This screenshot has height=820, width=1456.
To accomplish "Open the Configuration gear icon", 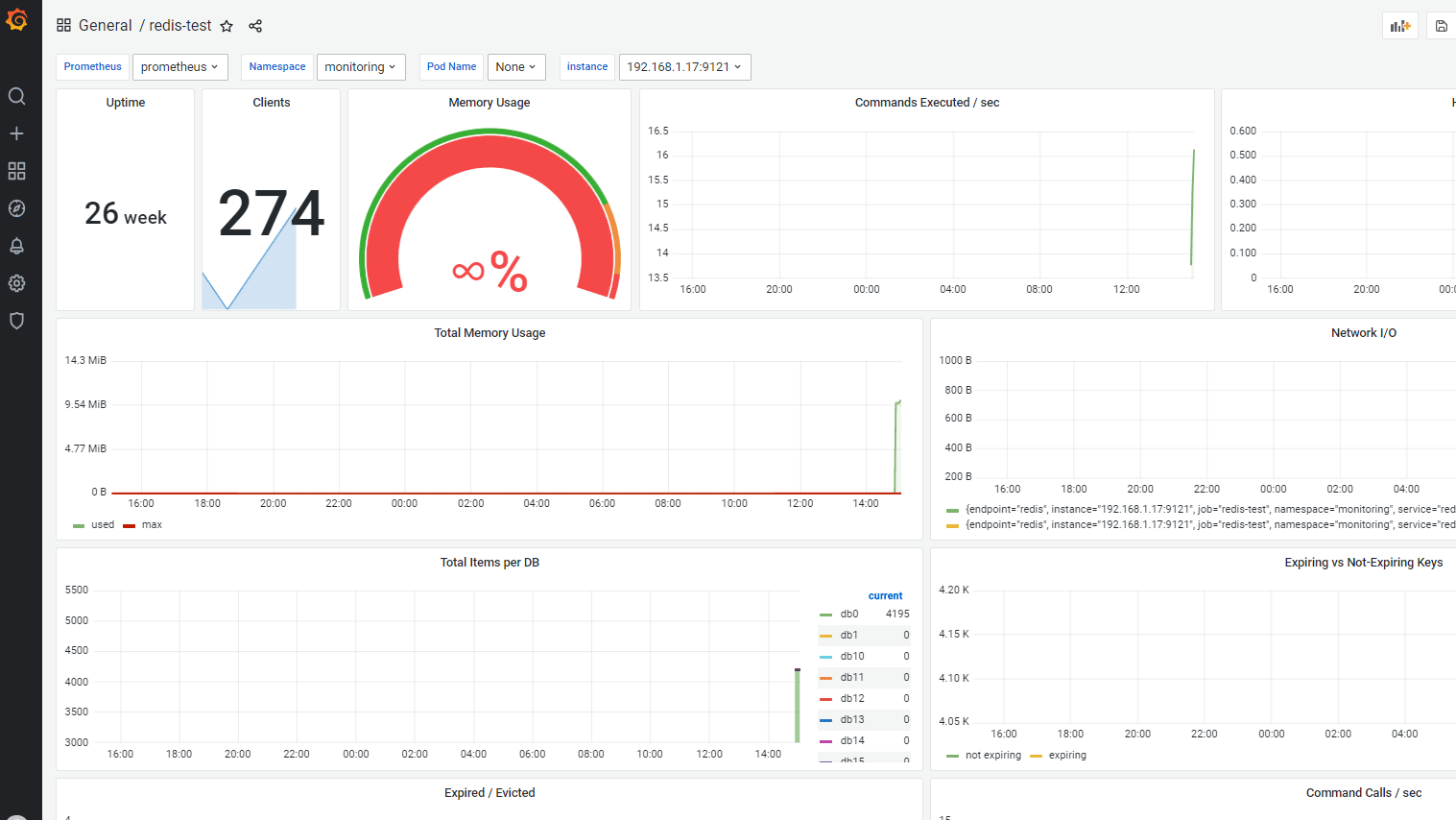I will [x=16, y=283].
